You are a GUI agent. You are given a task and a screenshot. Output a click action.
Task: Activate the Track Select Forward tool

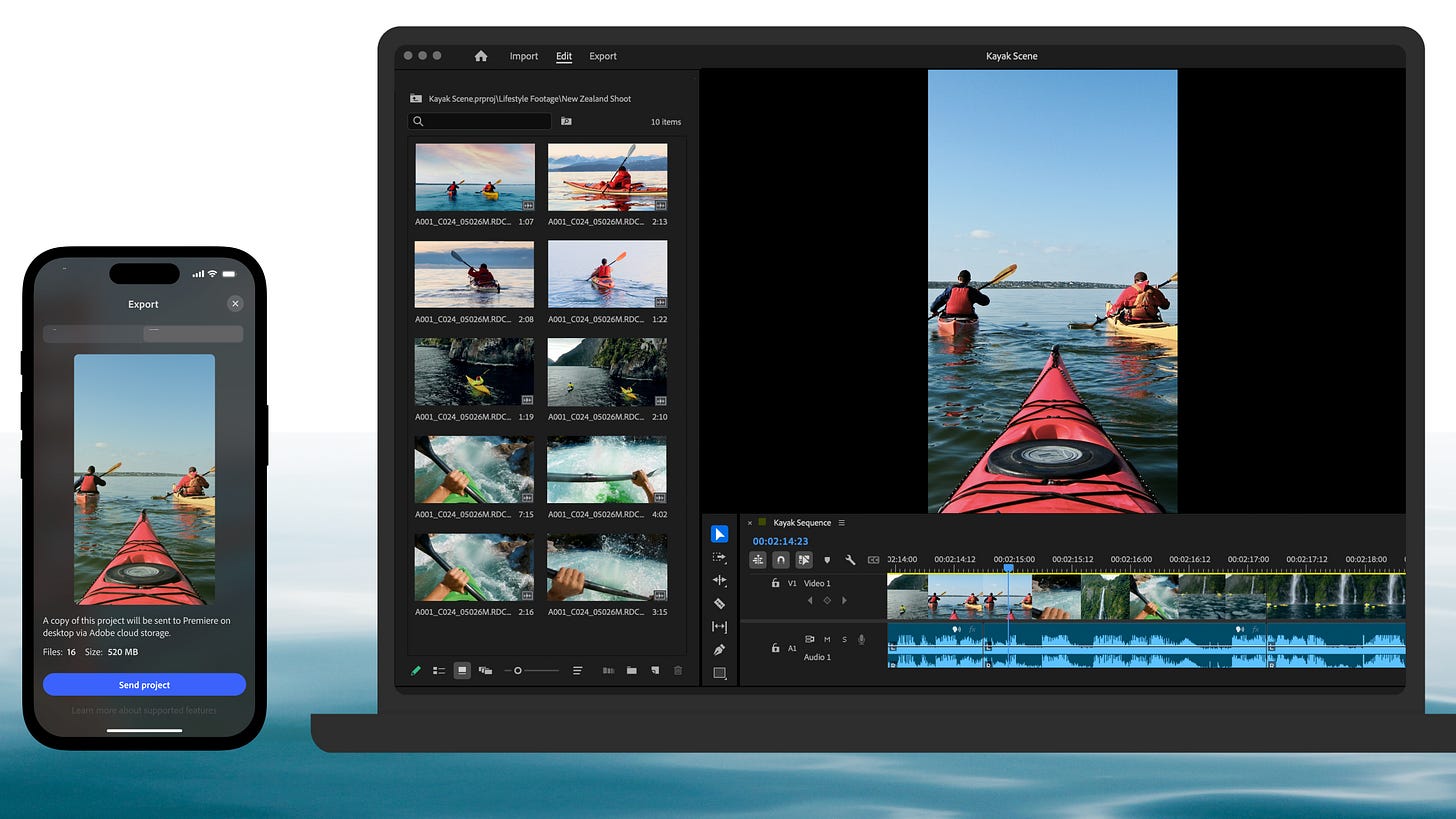pyautogui.click(x=720, y=556)
